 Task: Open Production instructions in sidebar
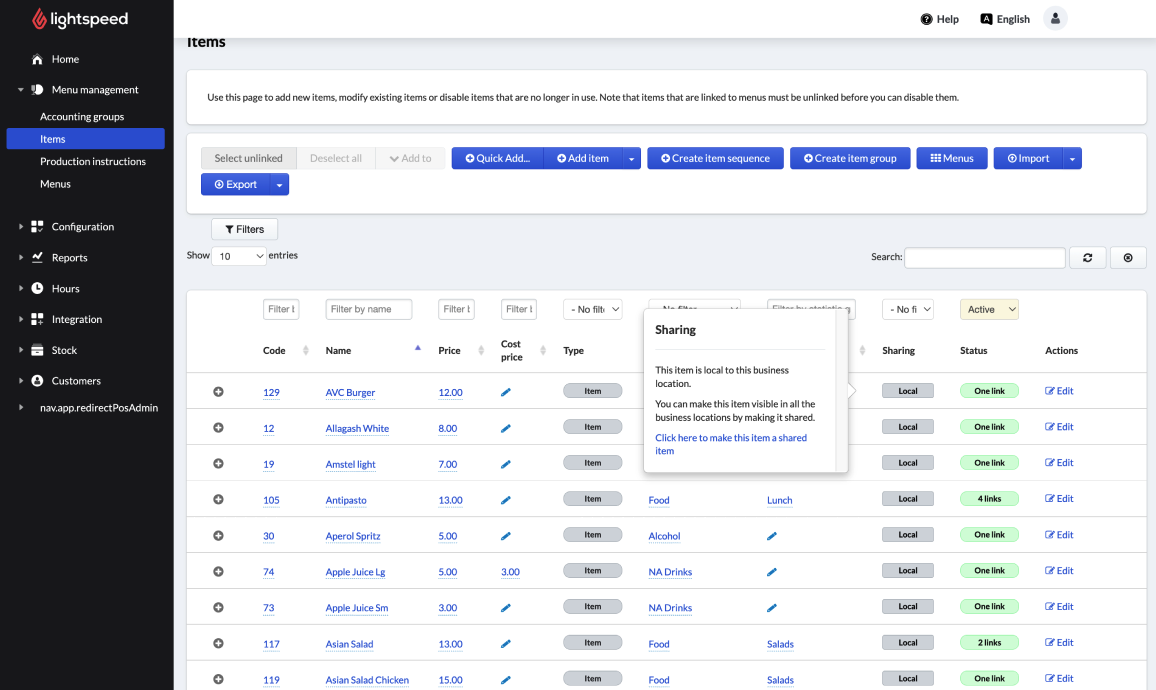[93, 161]
